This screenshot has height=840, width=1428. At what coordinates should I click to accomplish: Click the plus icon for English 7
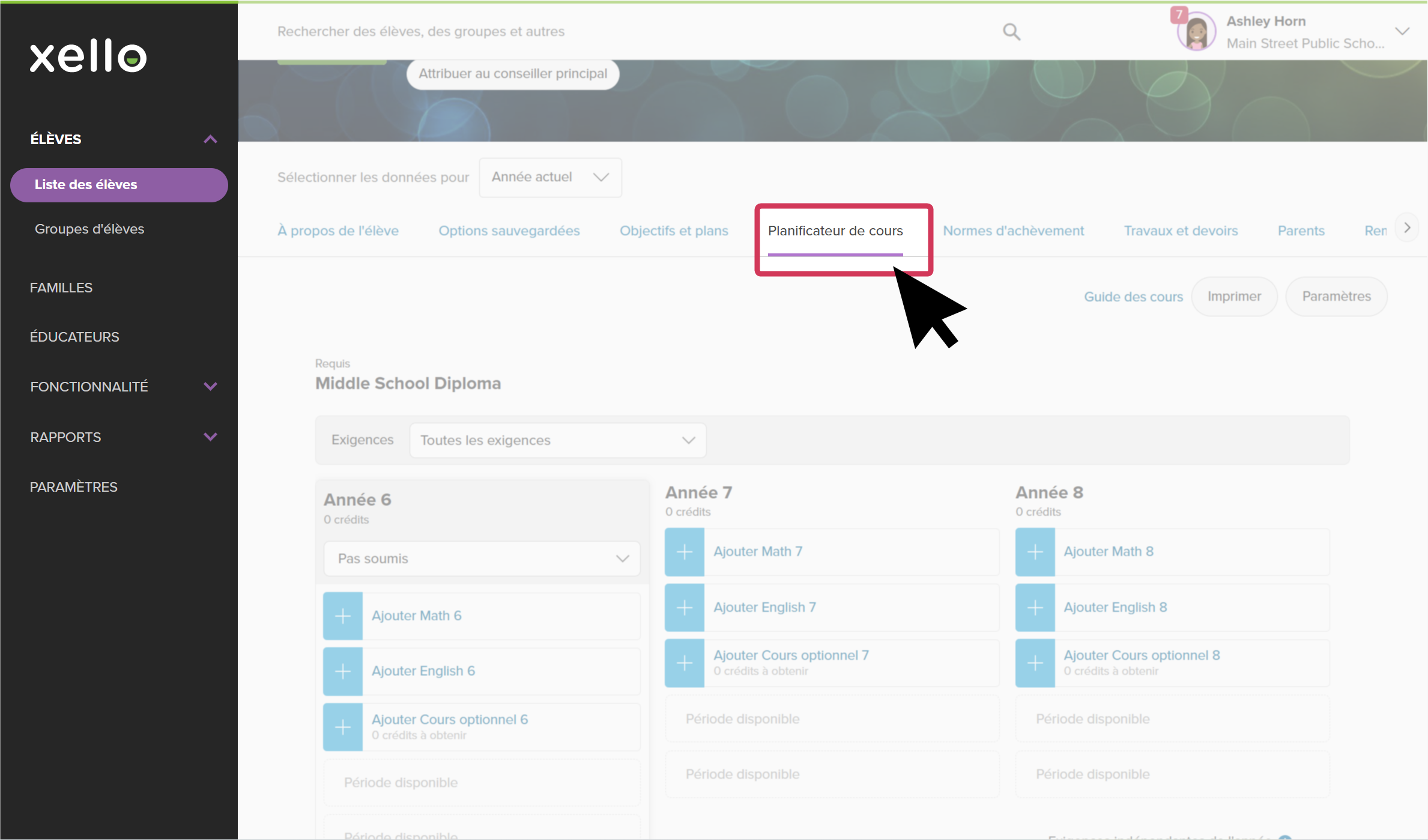[x=685, y=608]
